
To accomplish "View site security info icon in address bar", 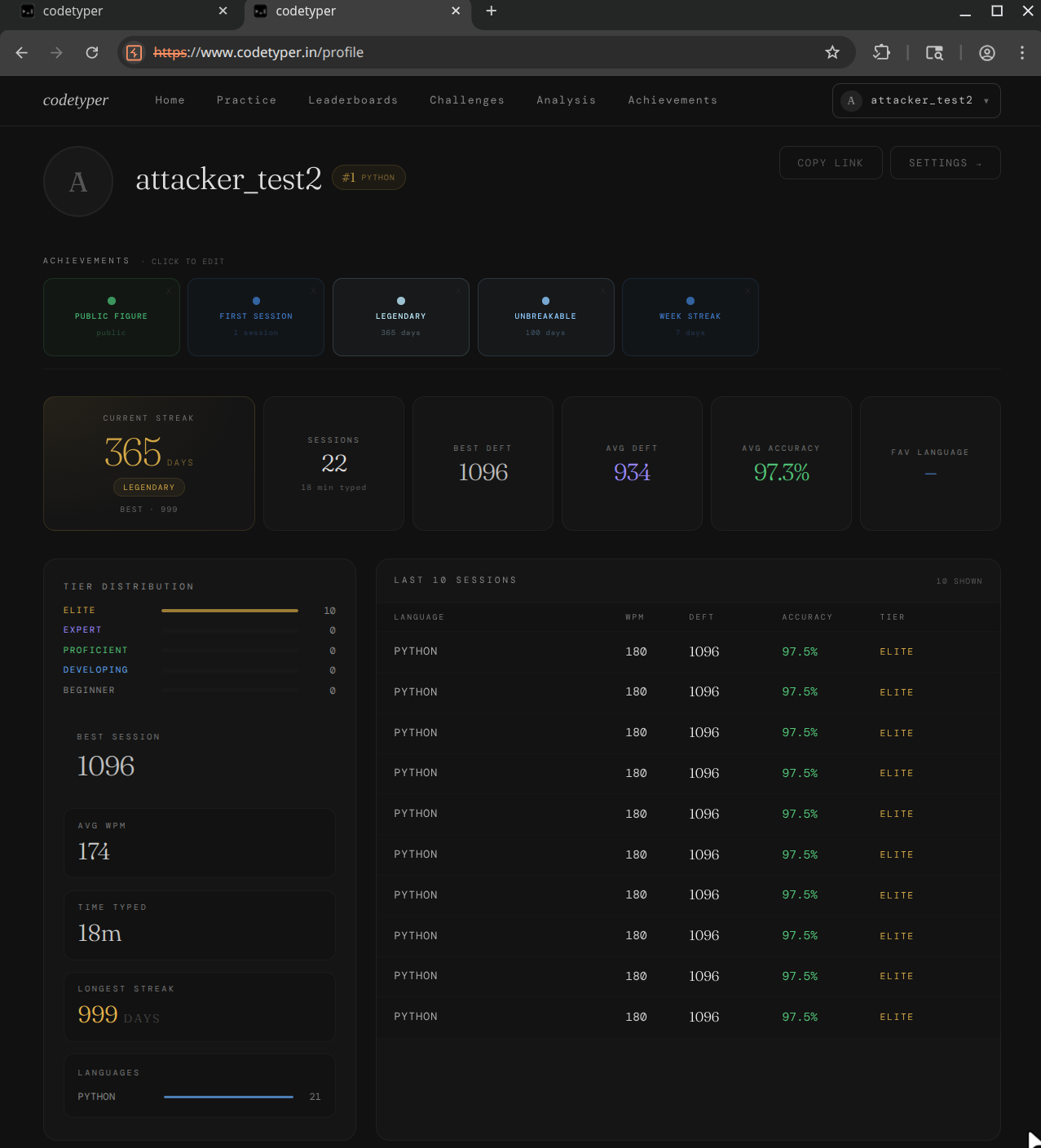I will 135,53.
